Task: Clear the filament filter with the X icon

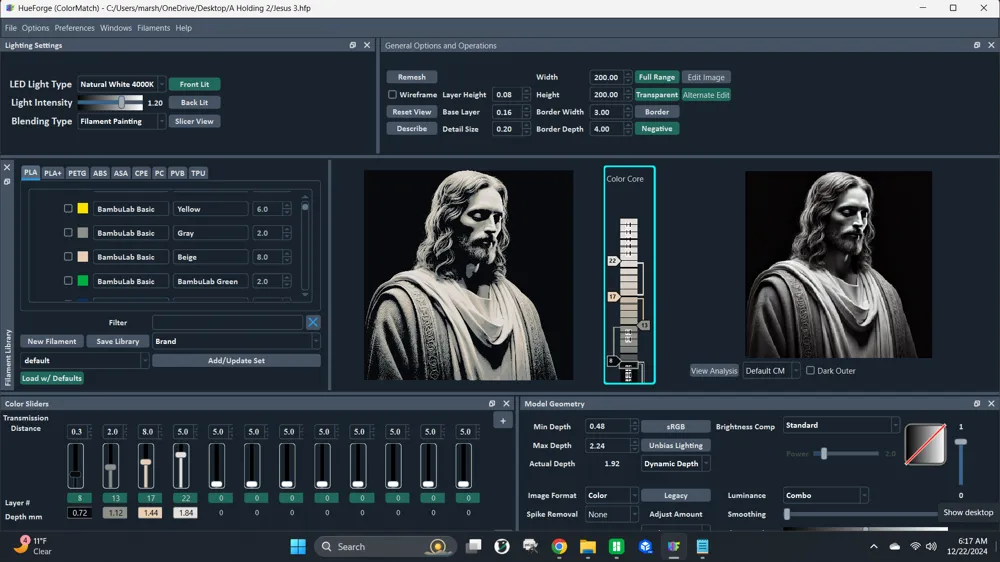Action: click(x=313, y=322)
